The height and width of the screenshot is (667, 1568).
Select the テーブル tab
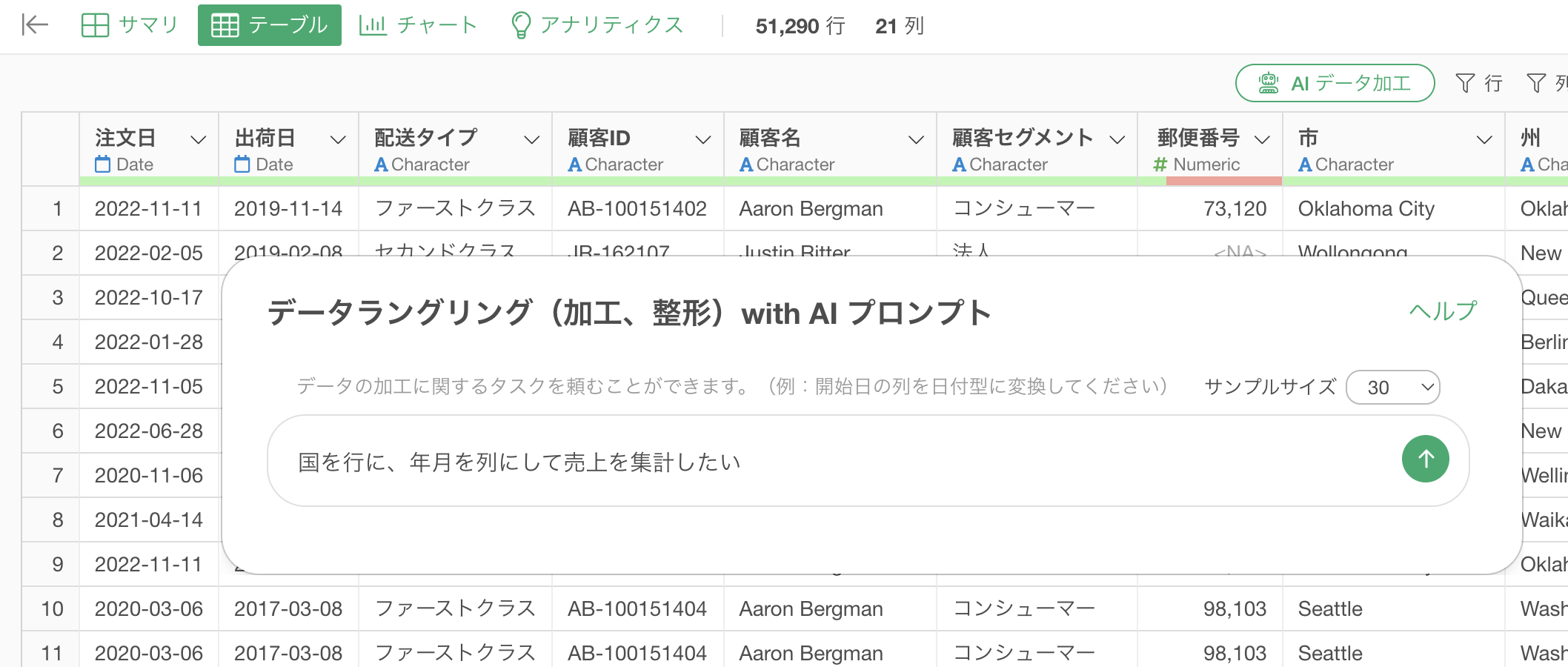[270, 25]
